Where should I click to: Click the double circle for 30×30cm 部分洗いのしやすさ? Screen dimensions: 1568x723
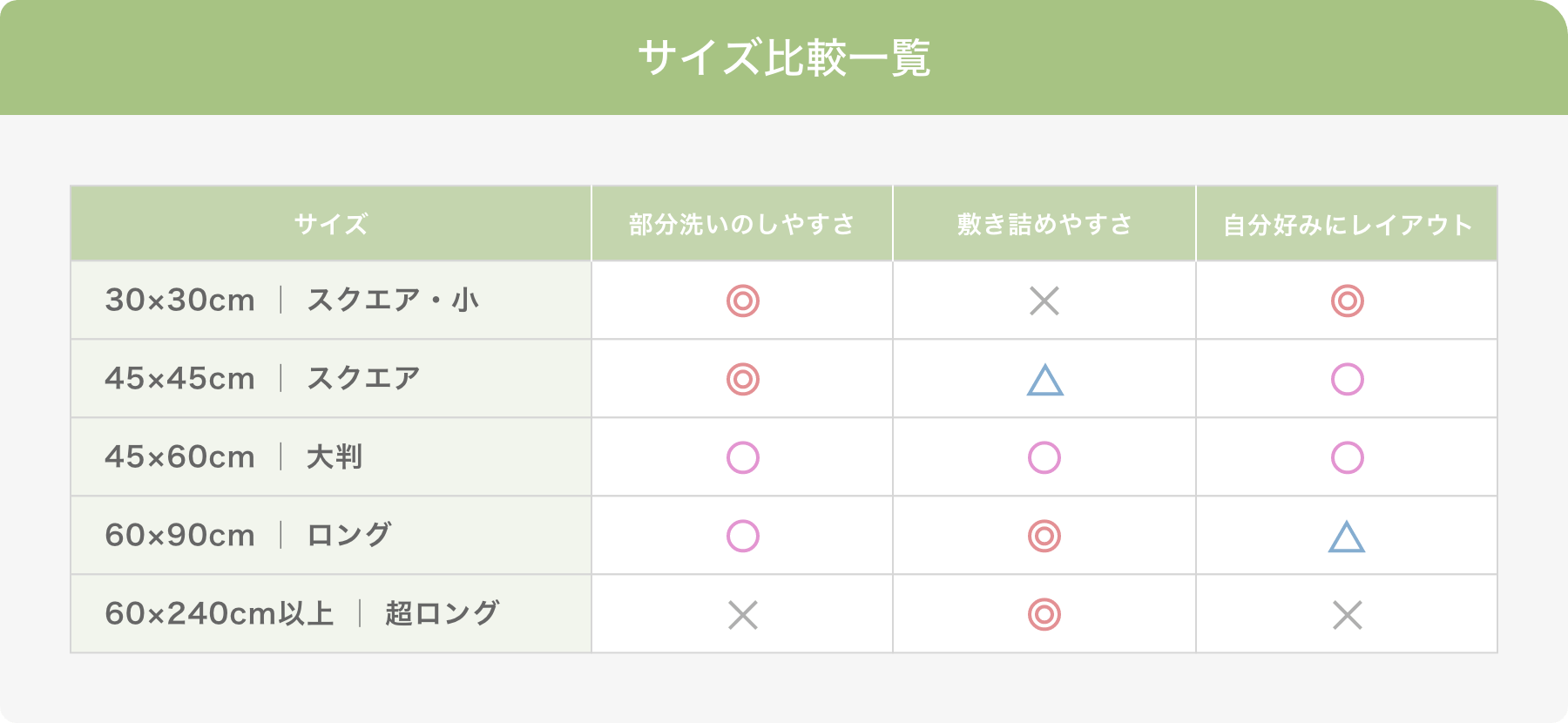(x=743, y=301)
